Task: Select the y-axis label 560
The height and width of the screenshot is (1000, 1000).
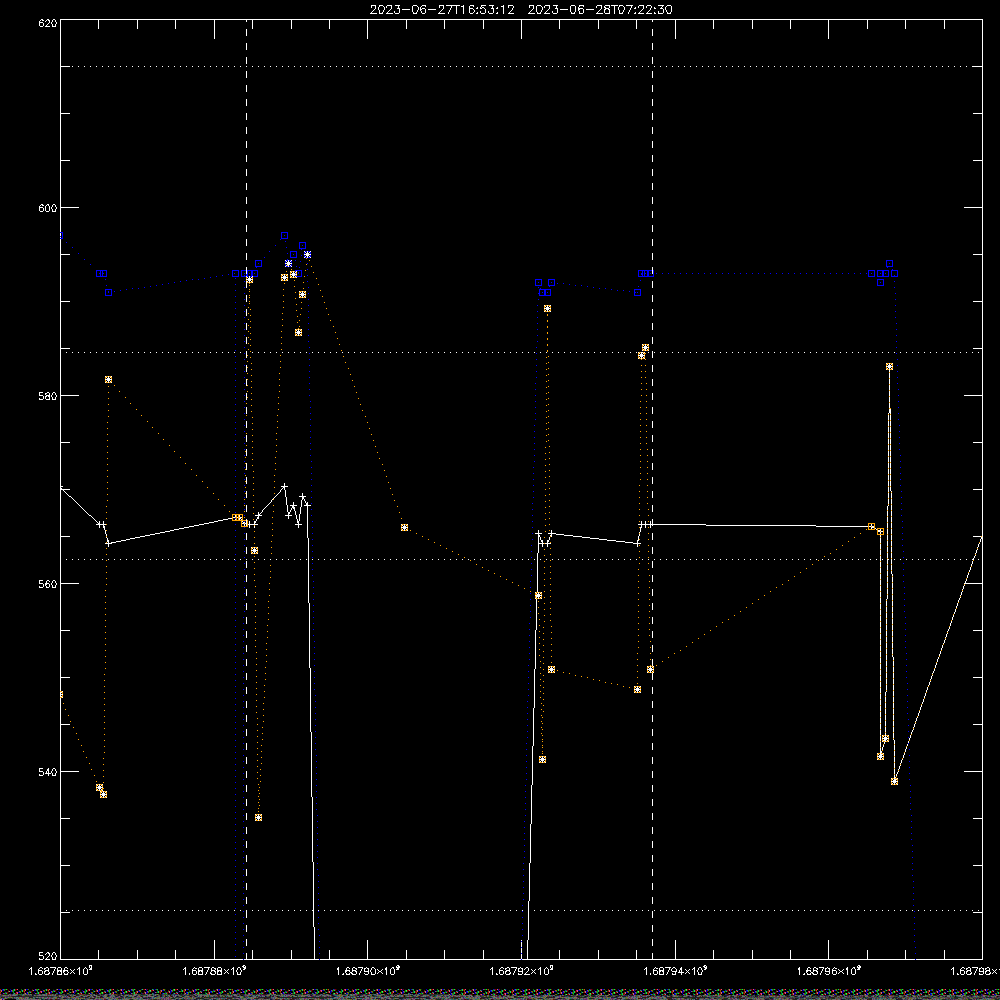Action: [48, 584]
